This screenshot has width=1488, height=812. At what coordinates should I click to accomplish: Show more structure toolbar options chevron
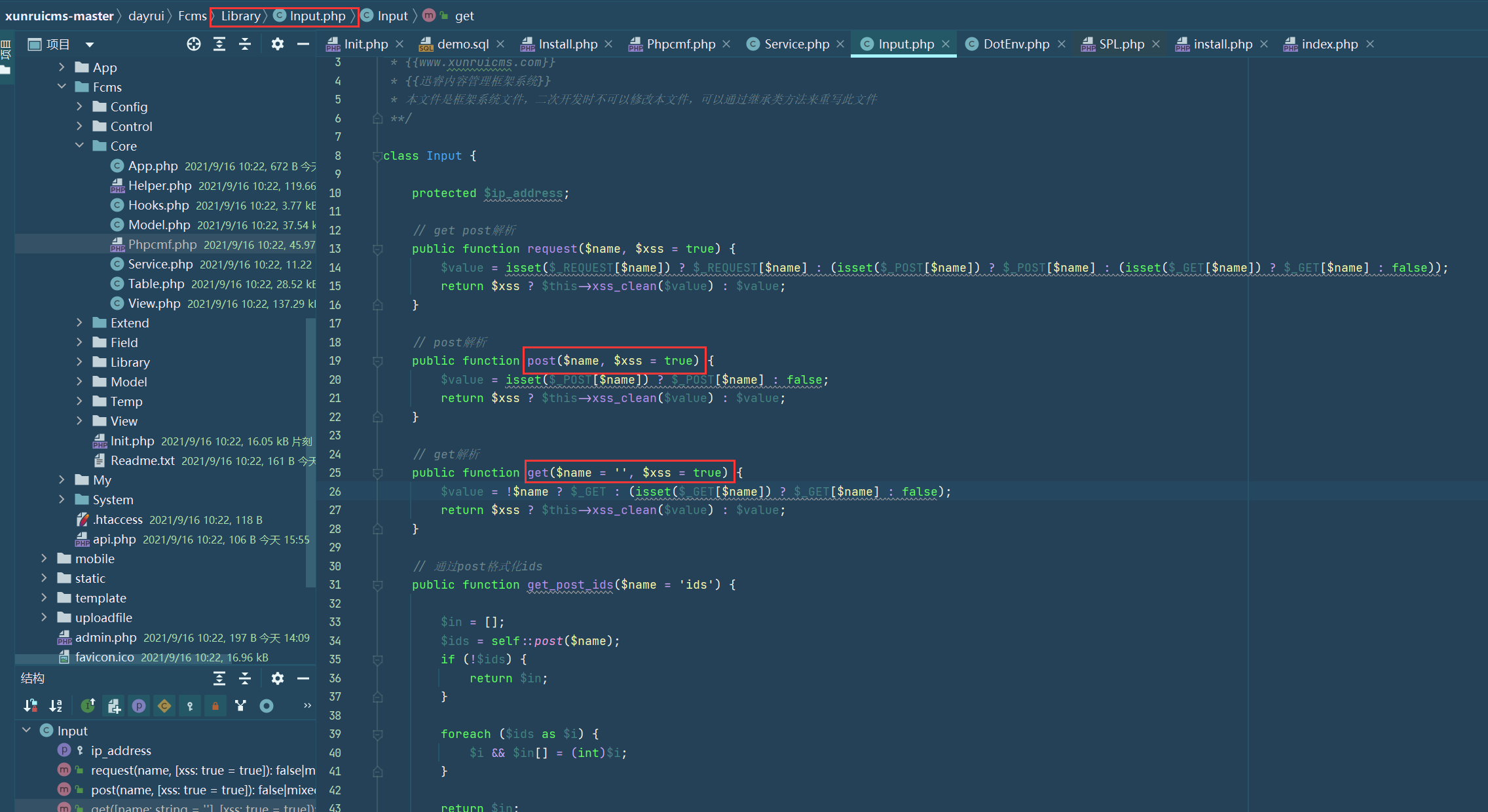click(x=307, y=705)
